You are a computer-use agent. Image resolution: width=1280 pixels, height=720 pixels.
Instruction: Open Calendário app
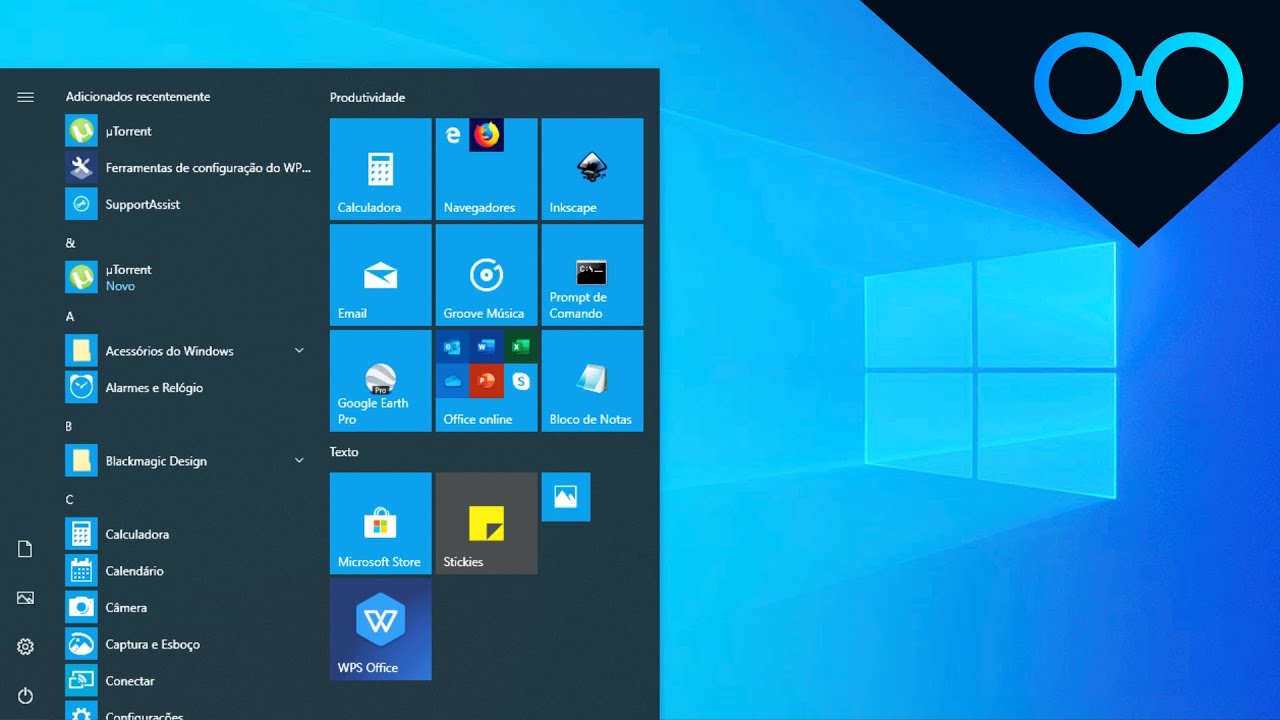(x=188, y=571)
